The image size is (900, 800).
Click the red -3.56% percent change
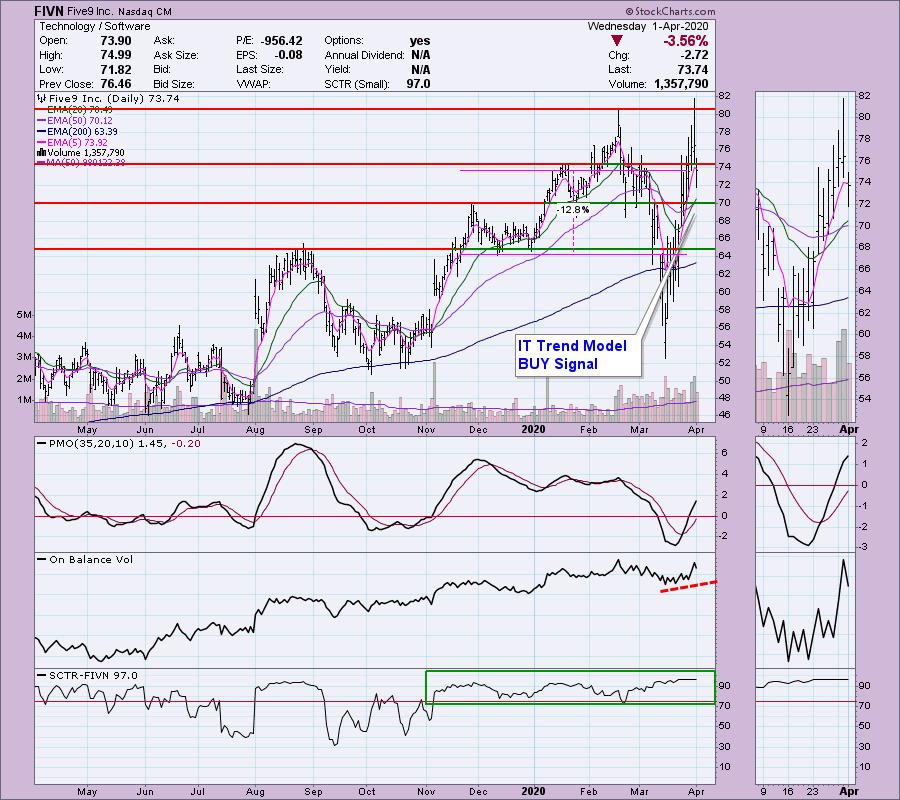pos(685,41)
